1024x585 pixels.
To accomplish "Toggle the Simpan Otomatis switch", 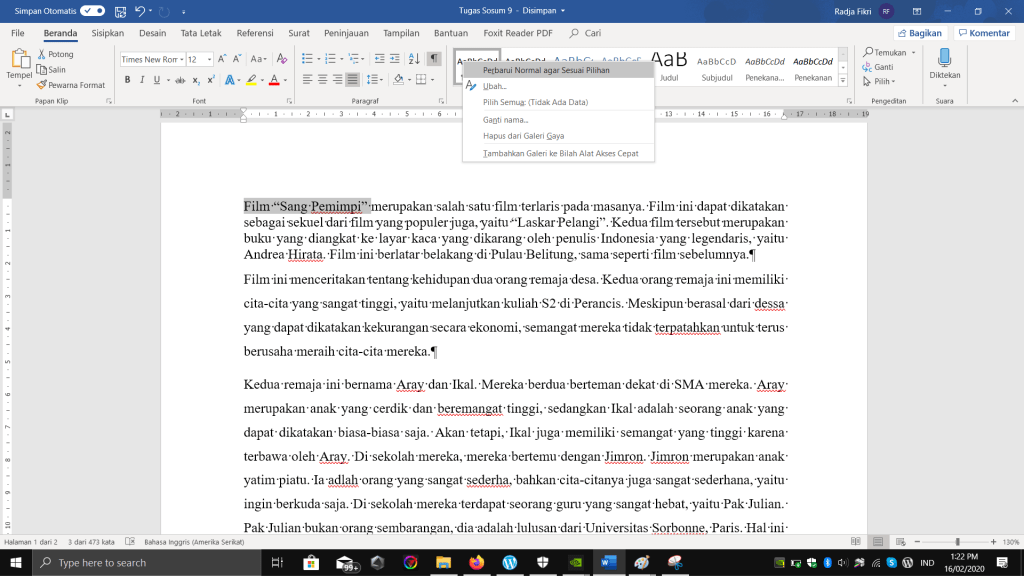I will click(92, 11).
